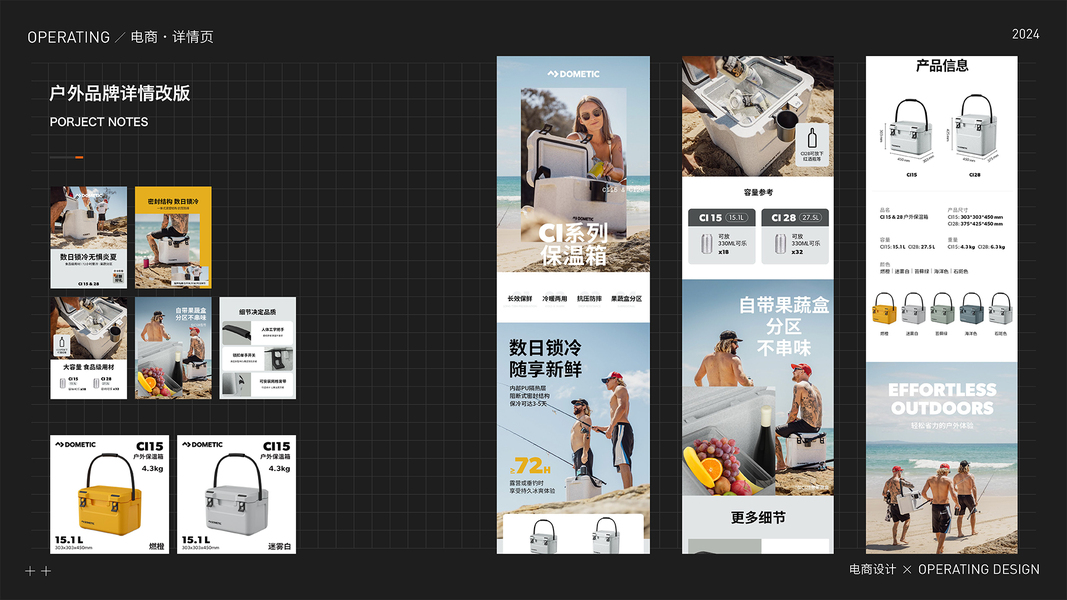
Task: Click the DOMETIC logo atop the first detail page
Action: [x=573, y=73]
